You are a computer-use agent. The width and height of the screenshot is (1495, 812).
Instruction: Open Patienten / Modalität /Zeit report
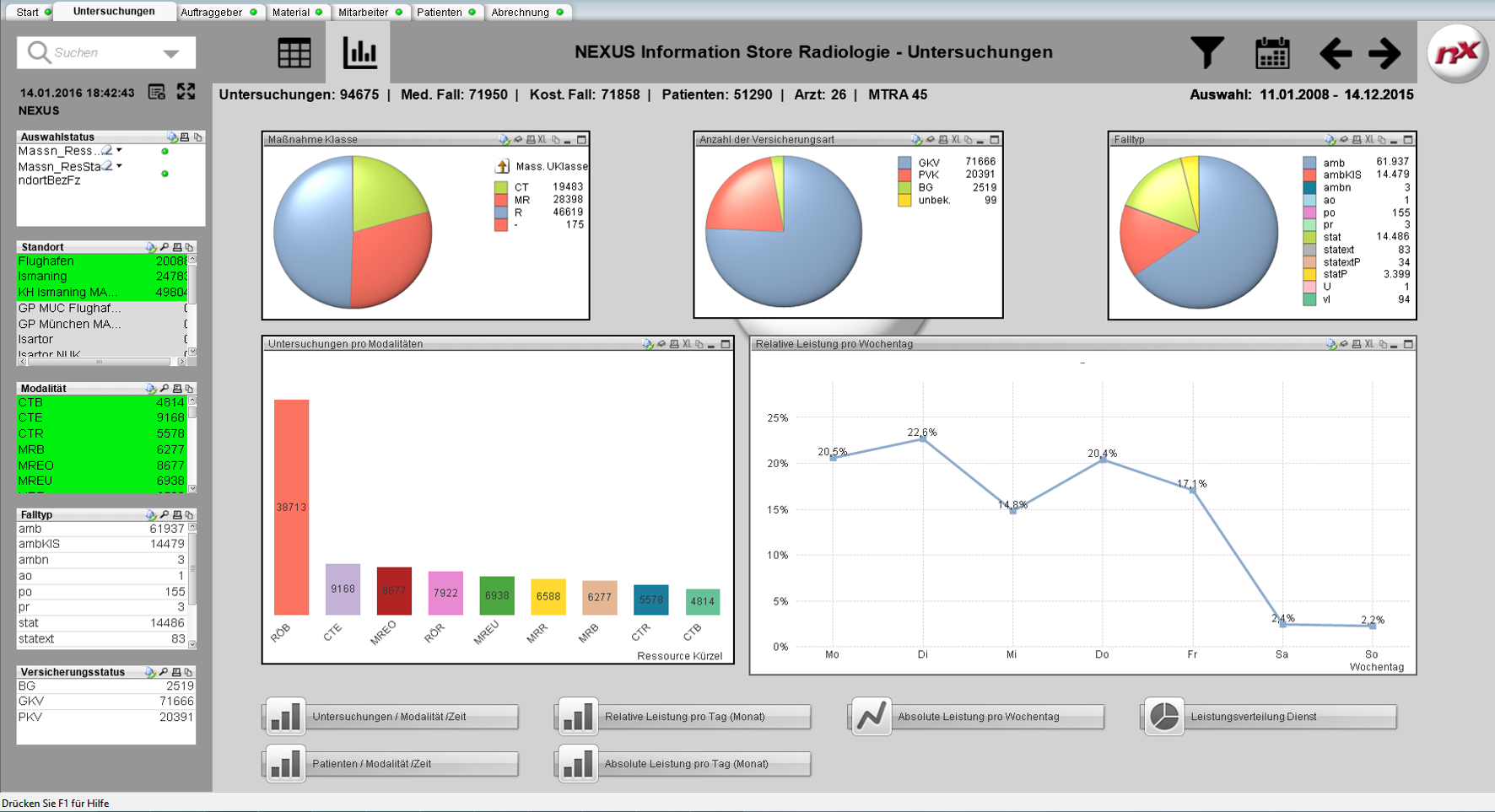tap(391, 764)
